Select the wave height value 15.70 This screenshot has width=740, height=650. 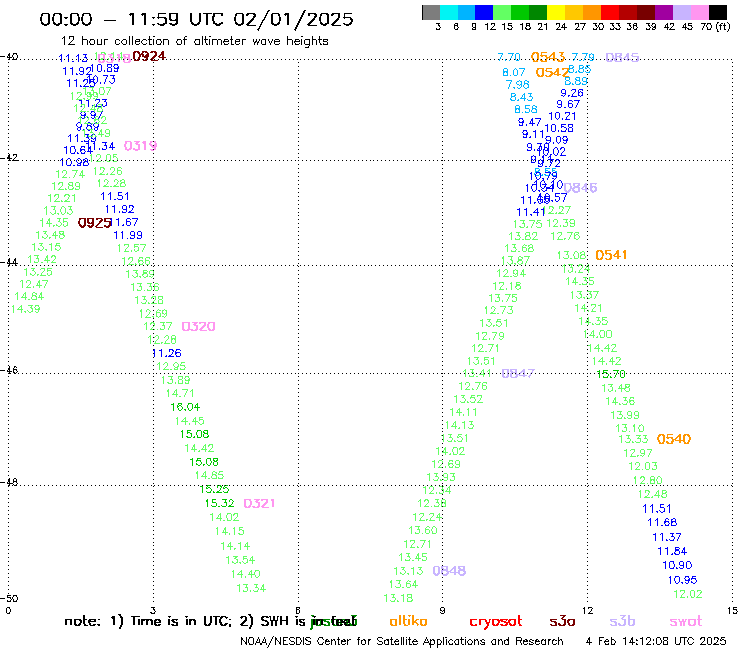[x=611, y=374]
